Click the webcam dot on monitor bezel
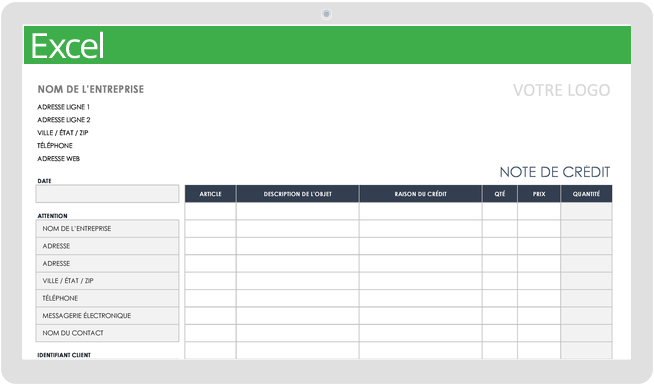The height and width of the screenshot is (385, 654). pyautogui.click(x=327, y=14)
